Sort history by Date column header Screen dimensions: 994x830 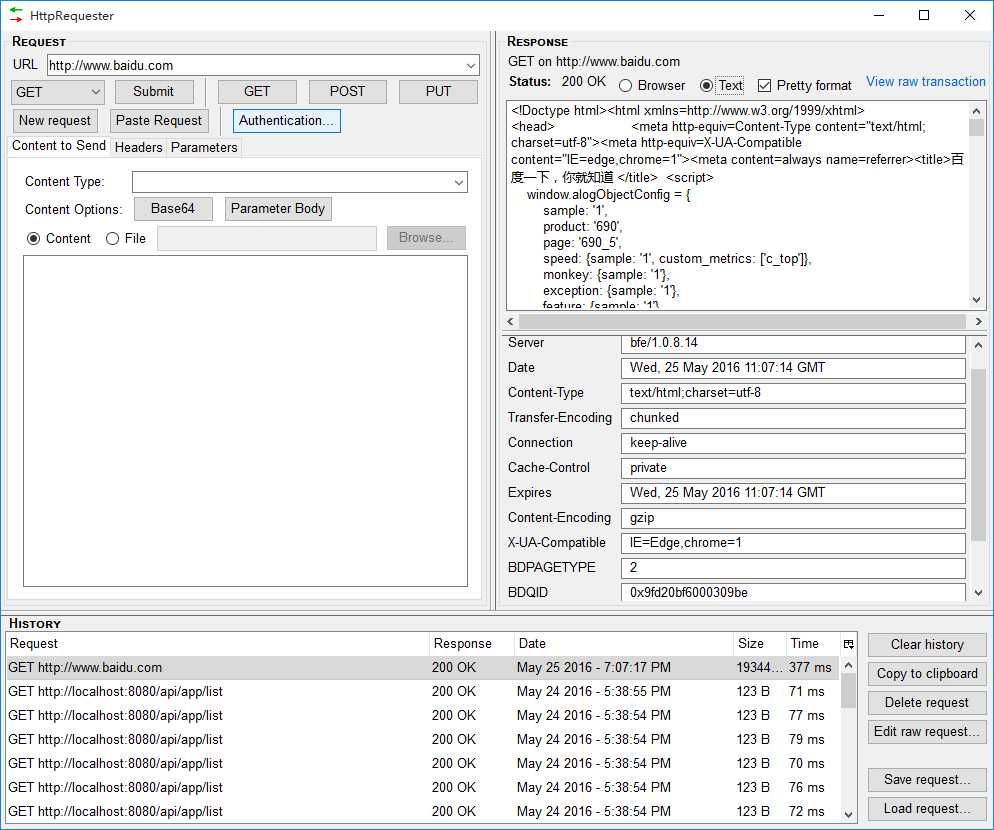pos(623,644)
